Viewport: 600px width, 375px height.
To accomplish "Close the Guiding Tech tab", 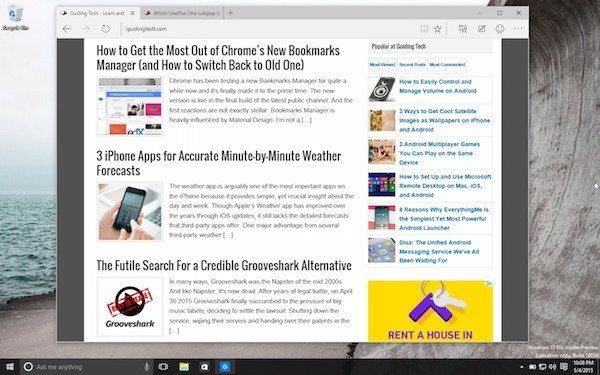I will pyautogui.click(x=132, y=13).
